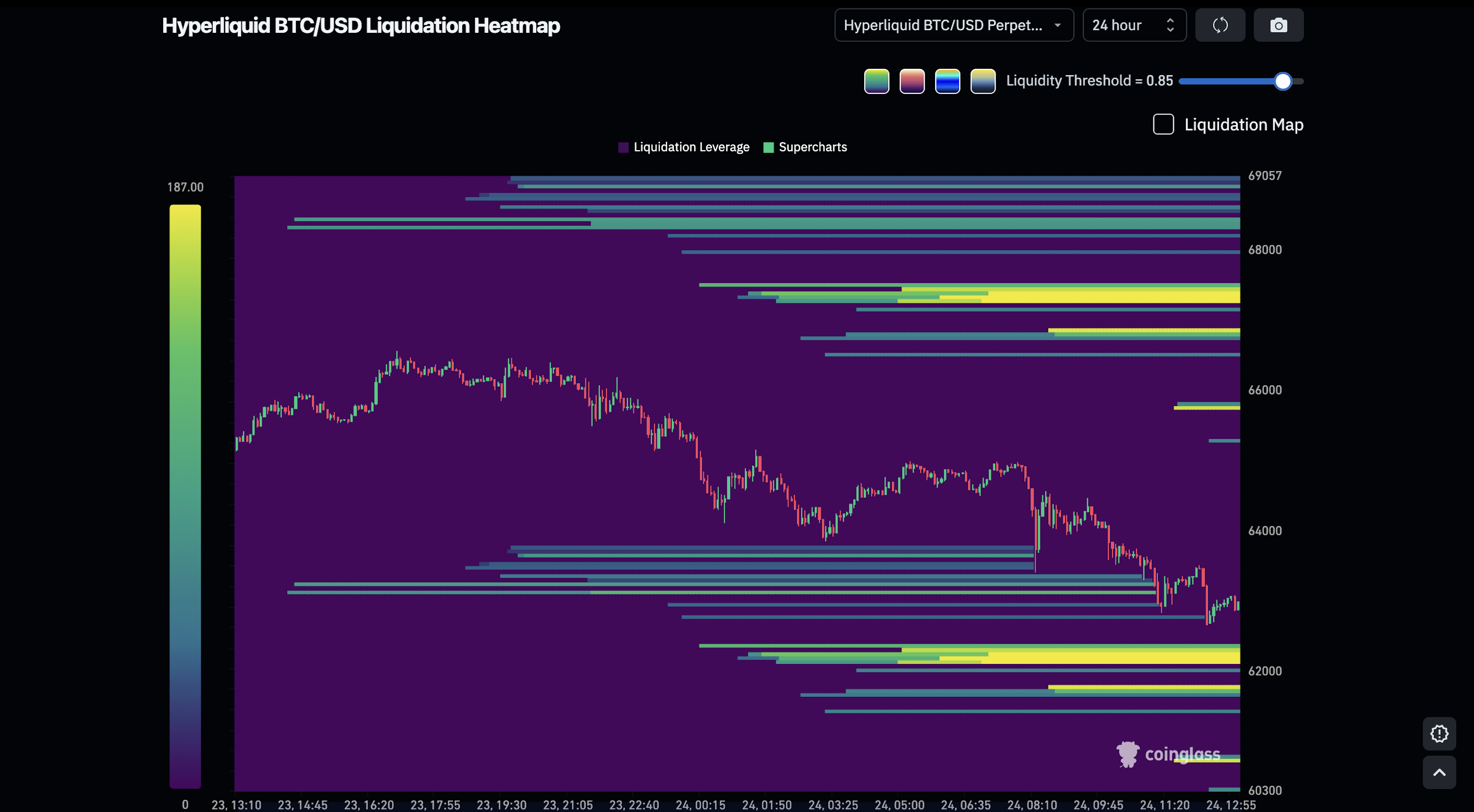Select the green-yellow colormap icon
Image resolution: width=1474 pixels, height=812 pixels.
[876, 81]
